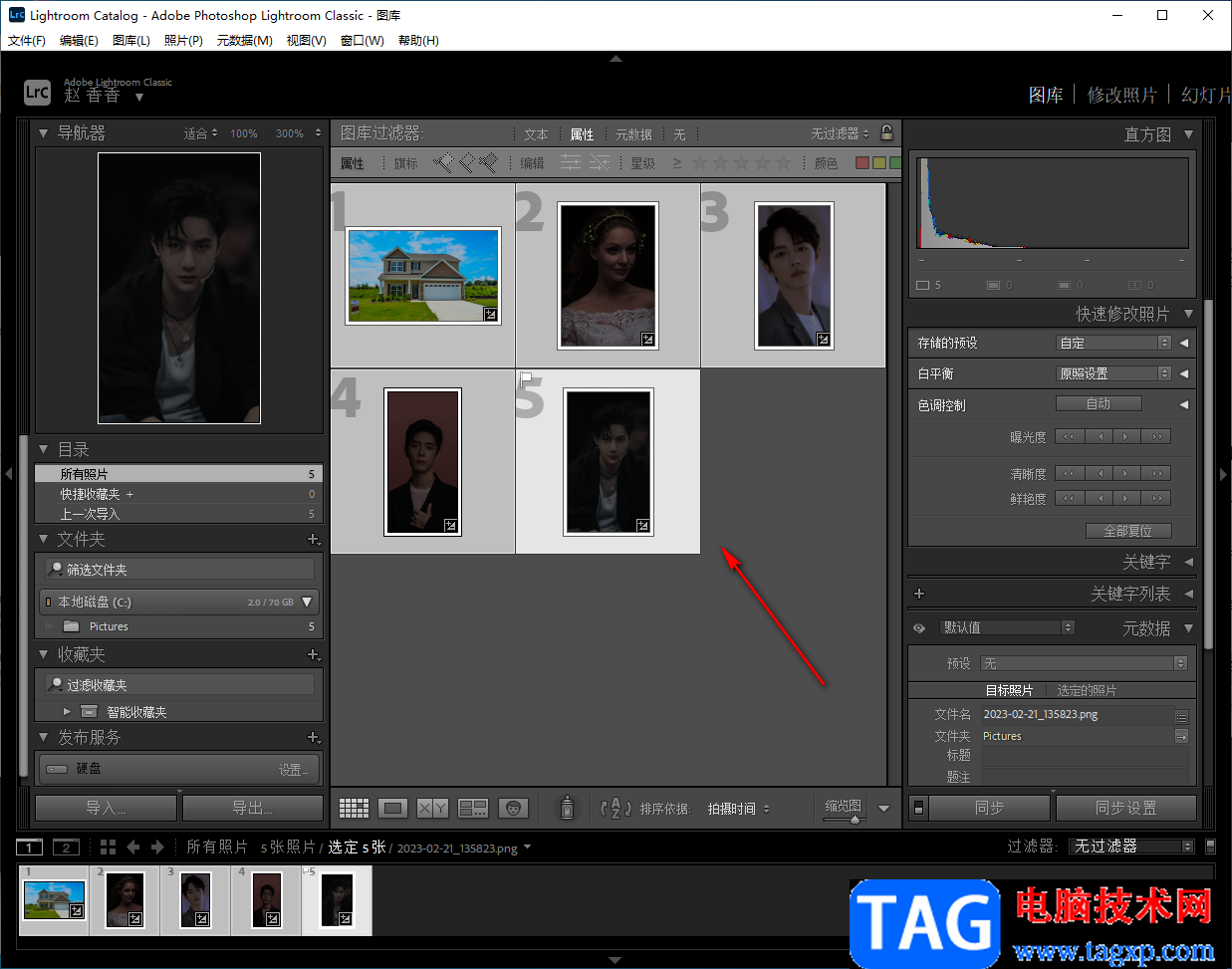Click go-to-folder arrow beside Pictures field
The height and width of the screenshot is (969, 1232).
[x=1182, y=736]
